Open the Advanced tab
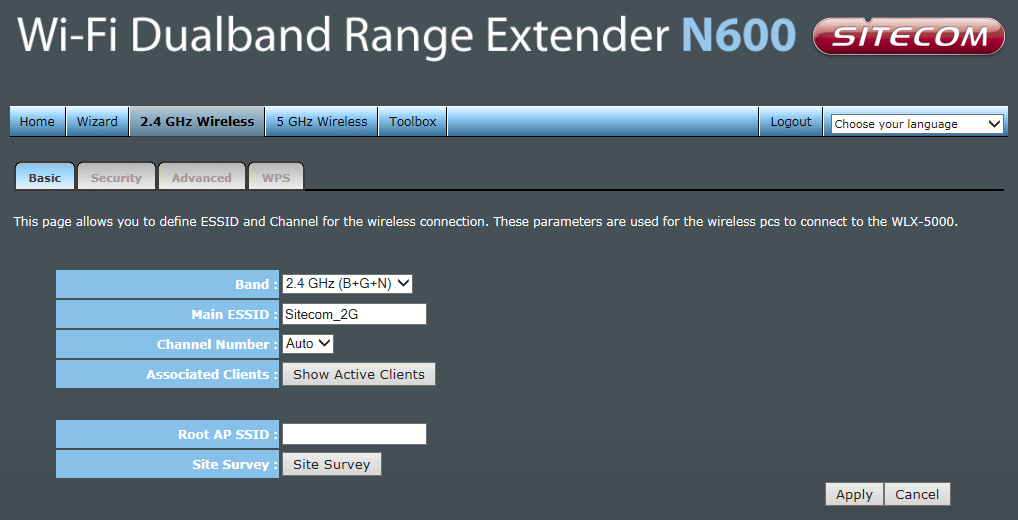The width and height of the screenshot is (1018, 520). (x=201, y=178)
